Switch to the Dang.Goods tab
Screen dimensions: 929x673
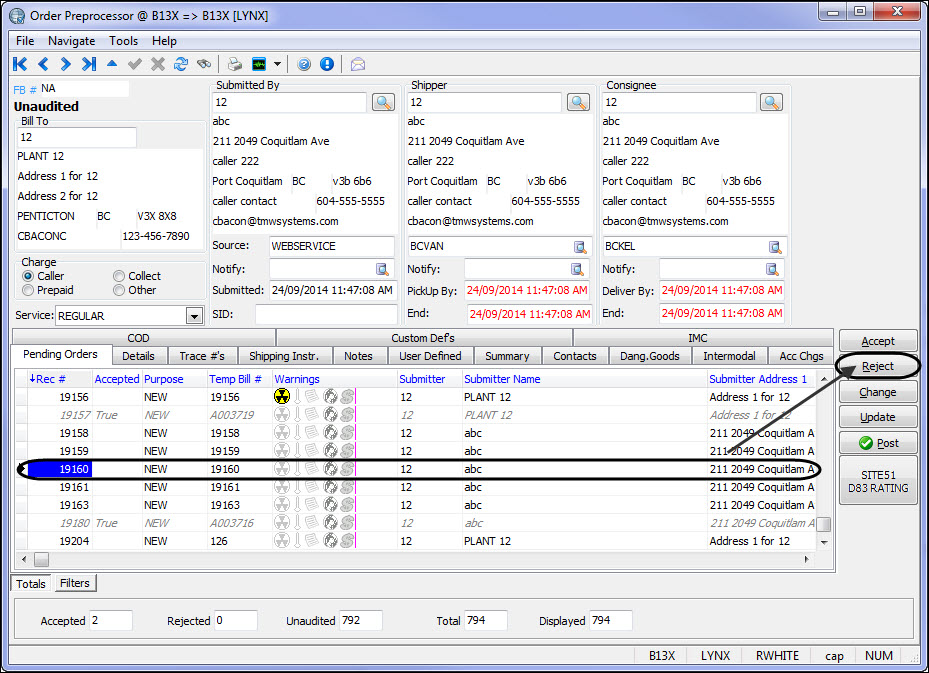pyautogui.click(x=649, y=356)
